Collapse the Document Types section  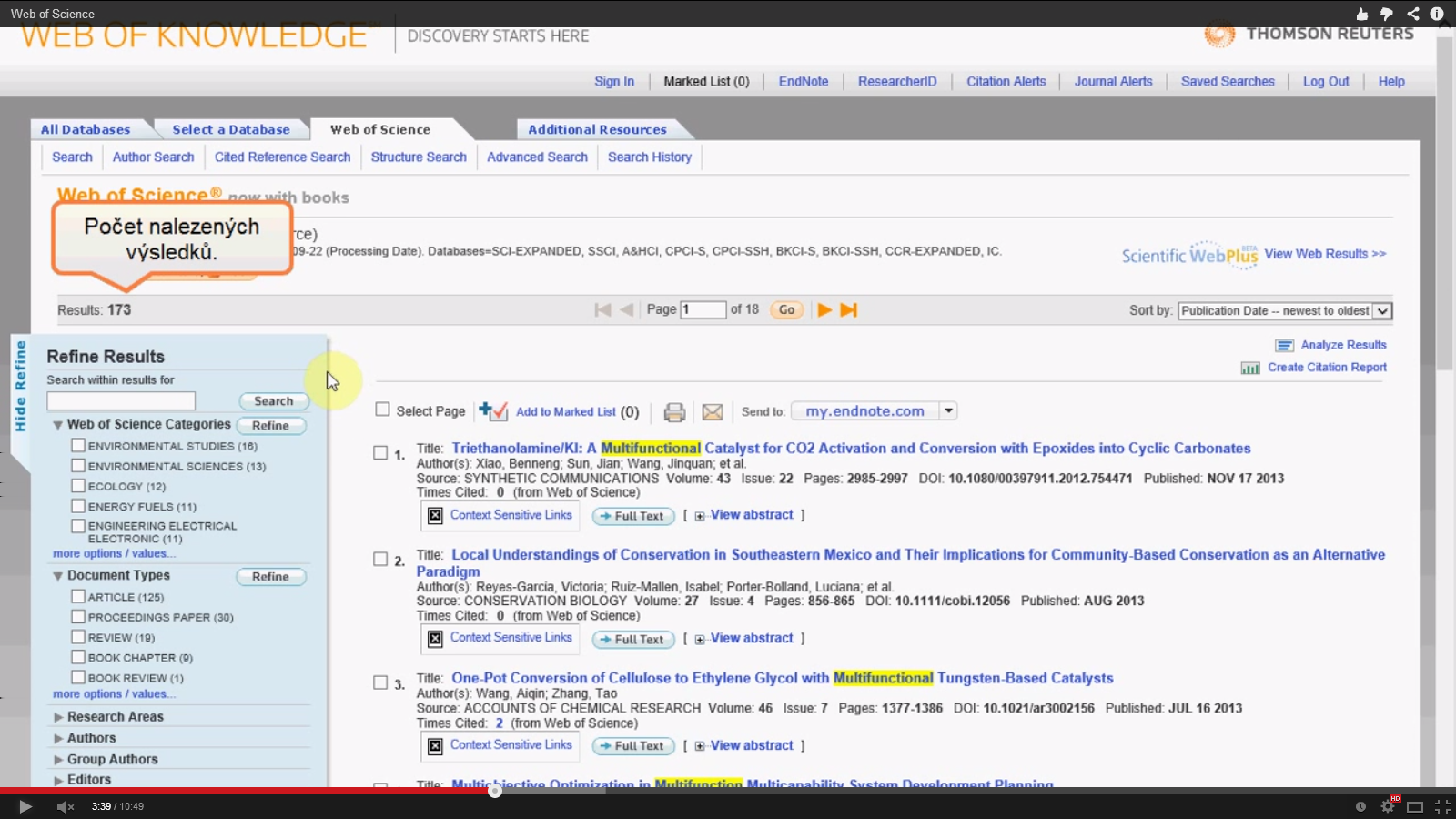(x=57, y=576)
